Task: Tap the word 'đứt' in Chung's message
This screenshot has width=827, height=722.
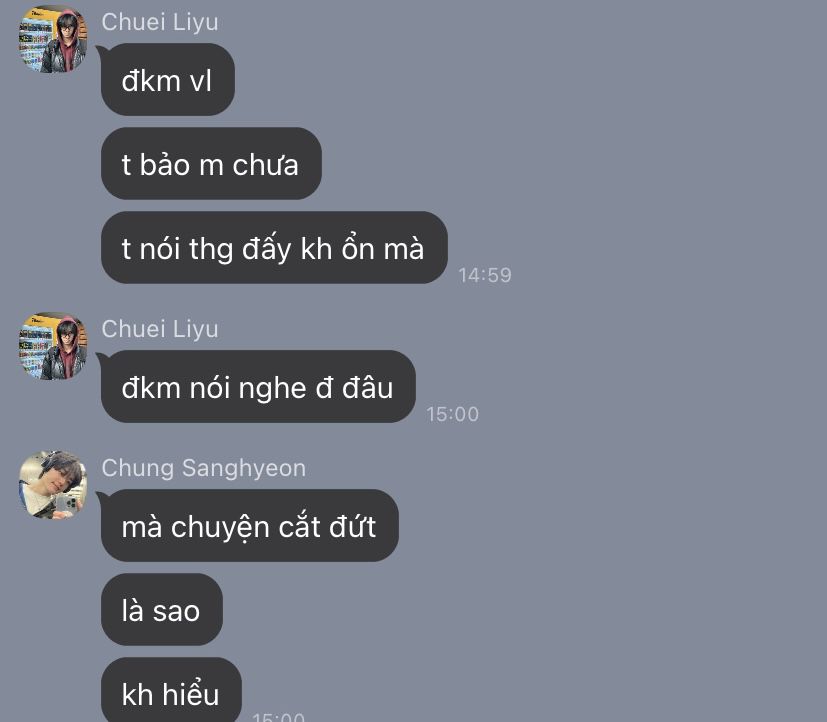Action: 352,526
